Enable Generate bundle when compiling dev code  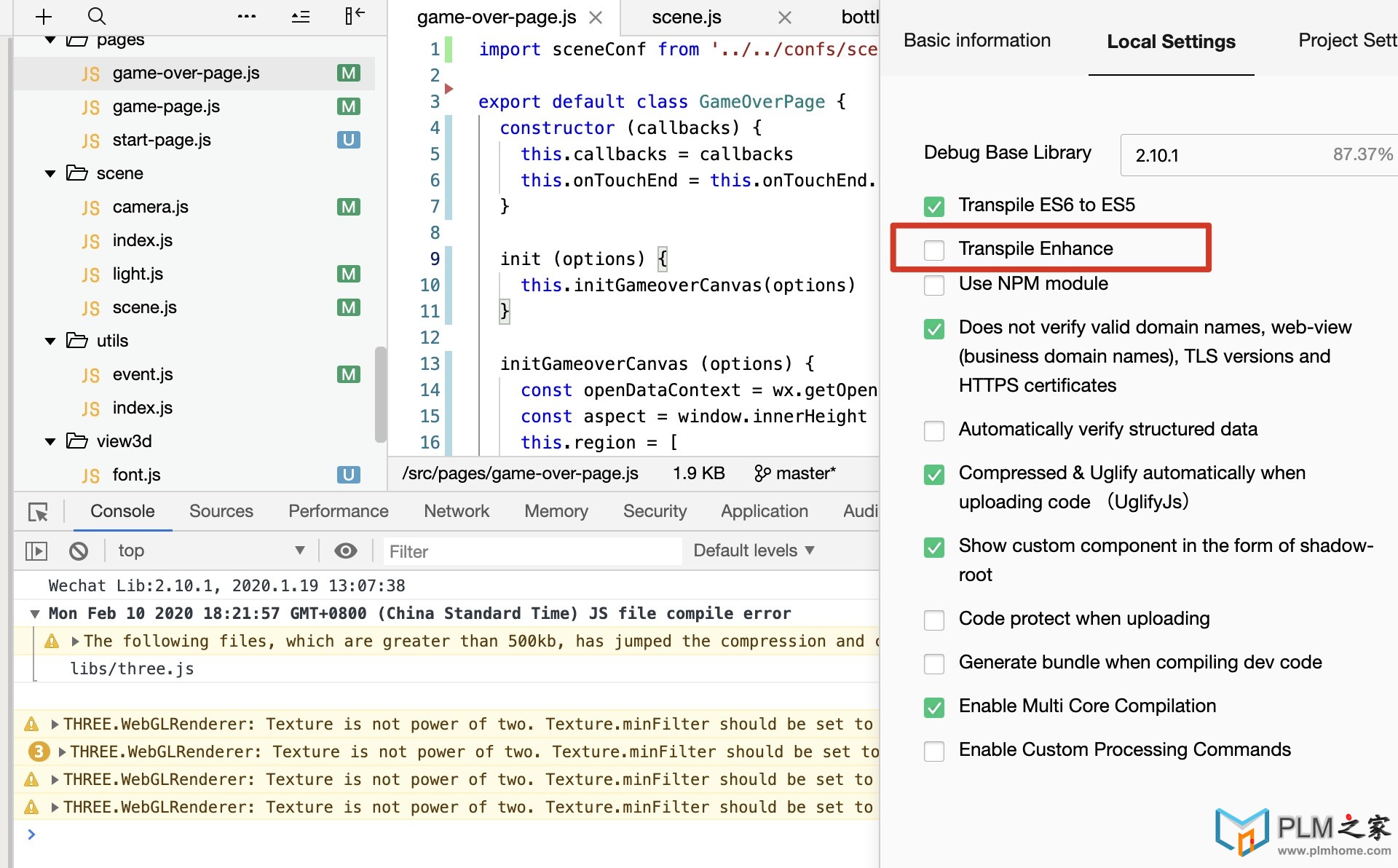(934, 663)
